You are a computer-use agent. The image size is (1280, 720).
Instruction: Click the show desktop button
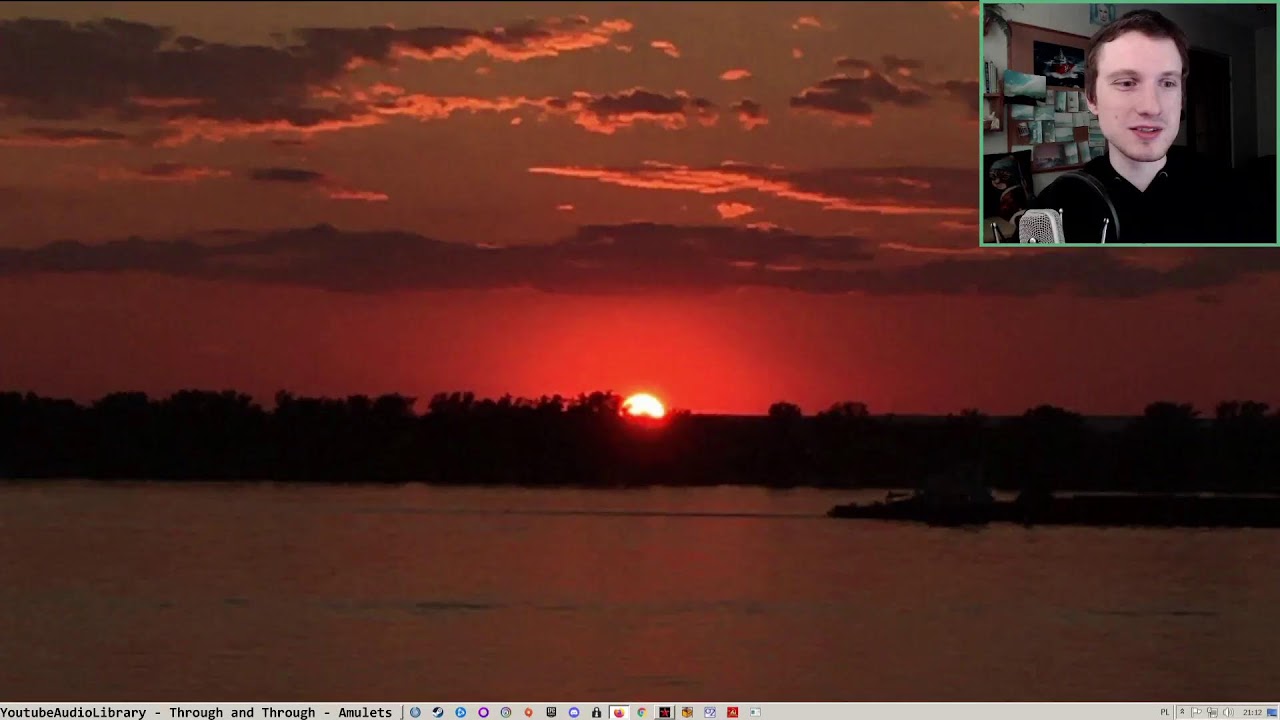[x=1272, y=712]
